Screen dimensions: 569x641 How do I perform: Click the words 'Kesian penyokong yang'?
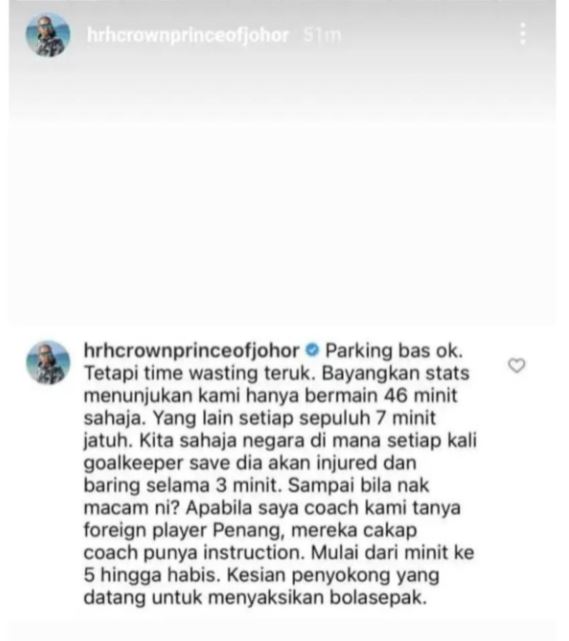(x=333, y=575)
